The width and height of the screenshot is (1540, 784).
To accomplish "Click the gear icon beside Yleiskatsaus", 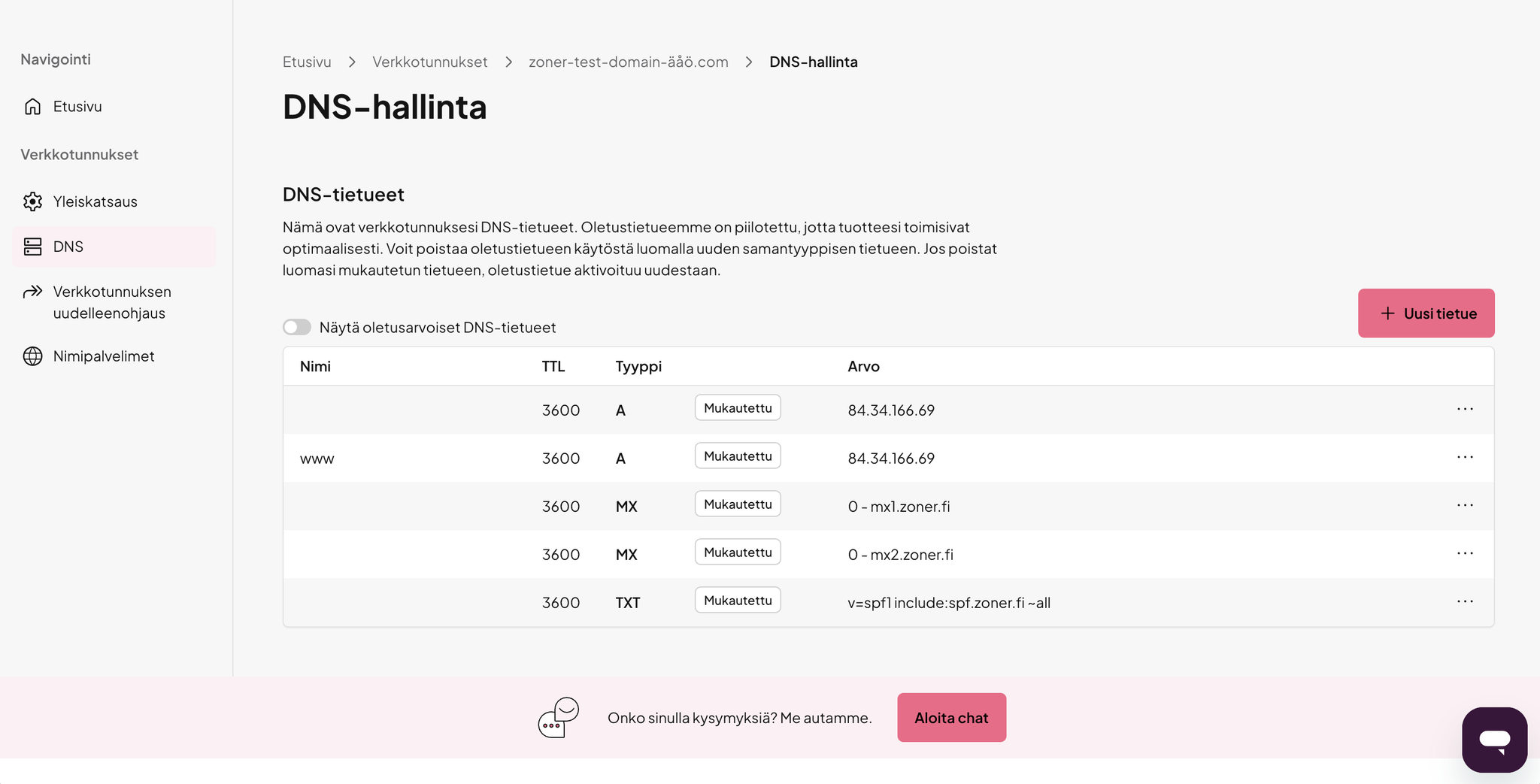I will pos(32,201).
